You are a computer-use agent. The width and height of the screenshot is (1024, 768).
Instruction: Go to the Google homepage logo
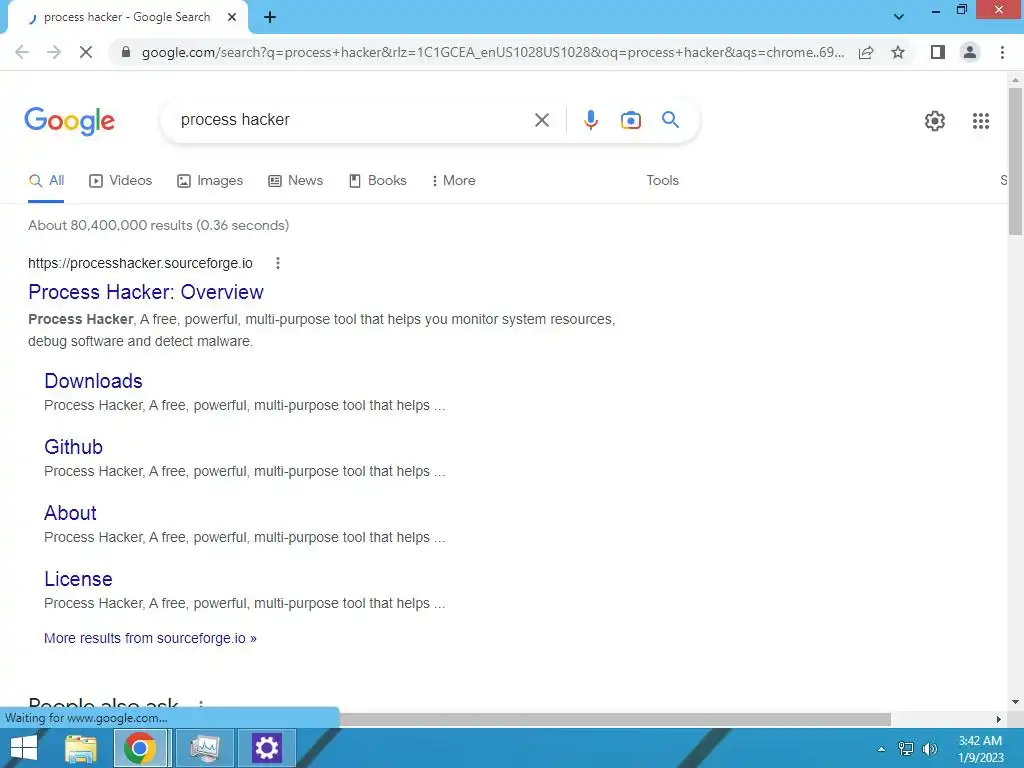click(x=70, y=121)
